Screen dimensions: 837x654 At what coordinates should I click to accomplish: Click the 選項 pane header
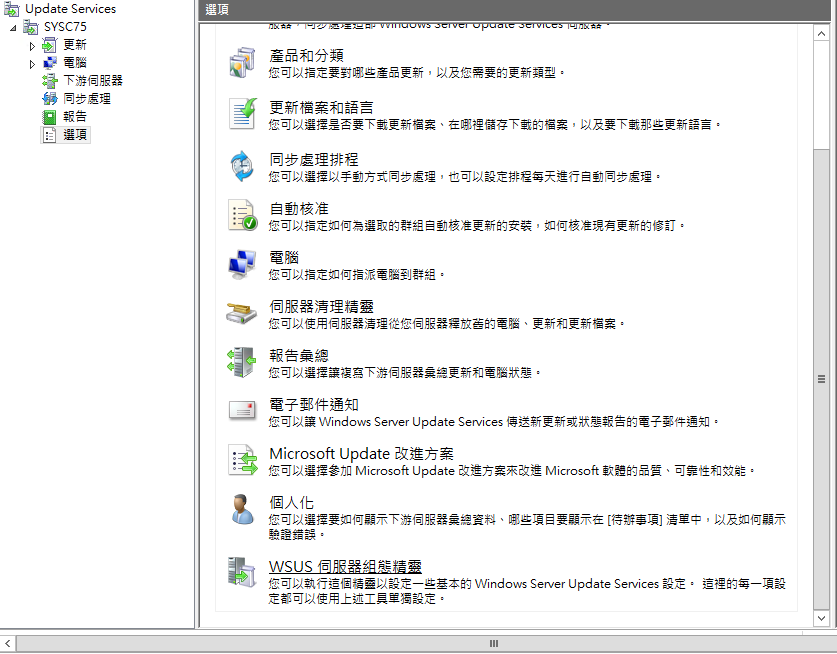515,10
